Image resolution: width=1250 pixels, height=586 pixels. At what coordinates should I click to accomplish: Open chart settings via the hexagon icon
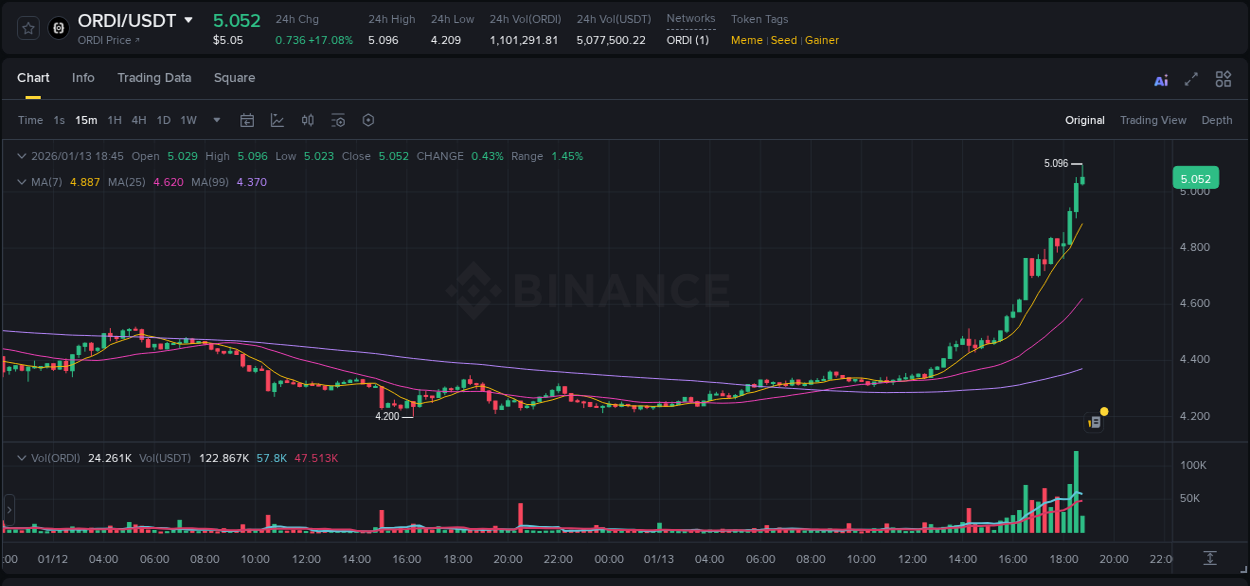pyautogui.click(x=368, y=120)
